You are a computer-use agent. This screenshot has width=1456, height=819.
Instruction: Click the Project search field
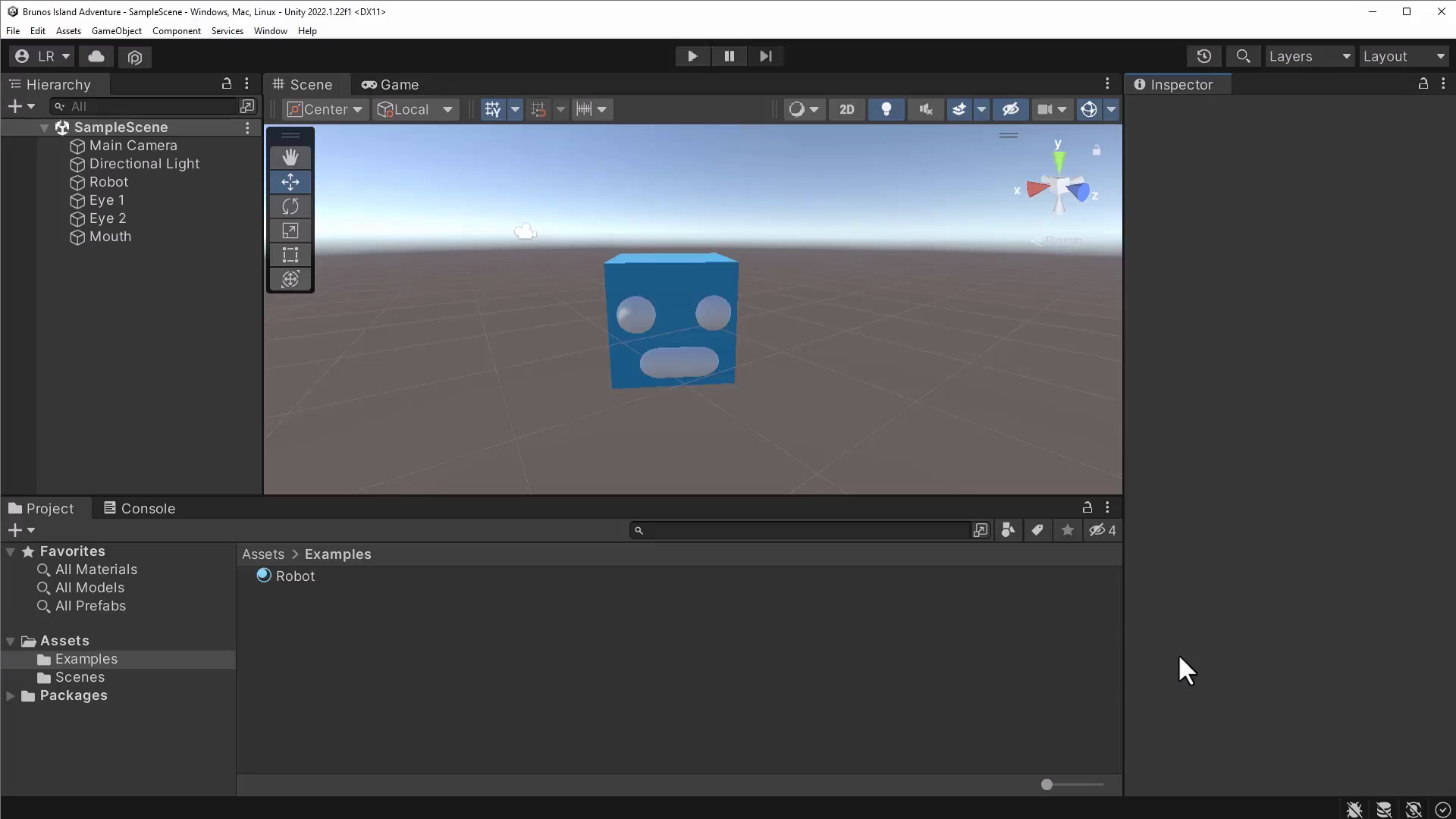[x=801, y=530]
